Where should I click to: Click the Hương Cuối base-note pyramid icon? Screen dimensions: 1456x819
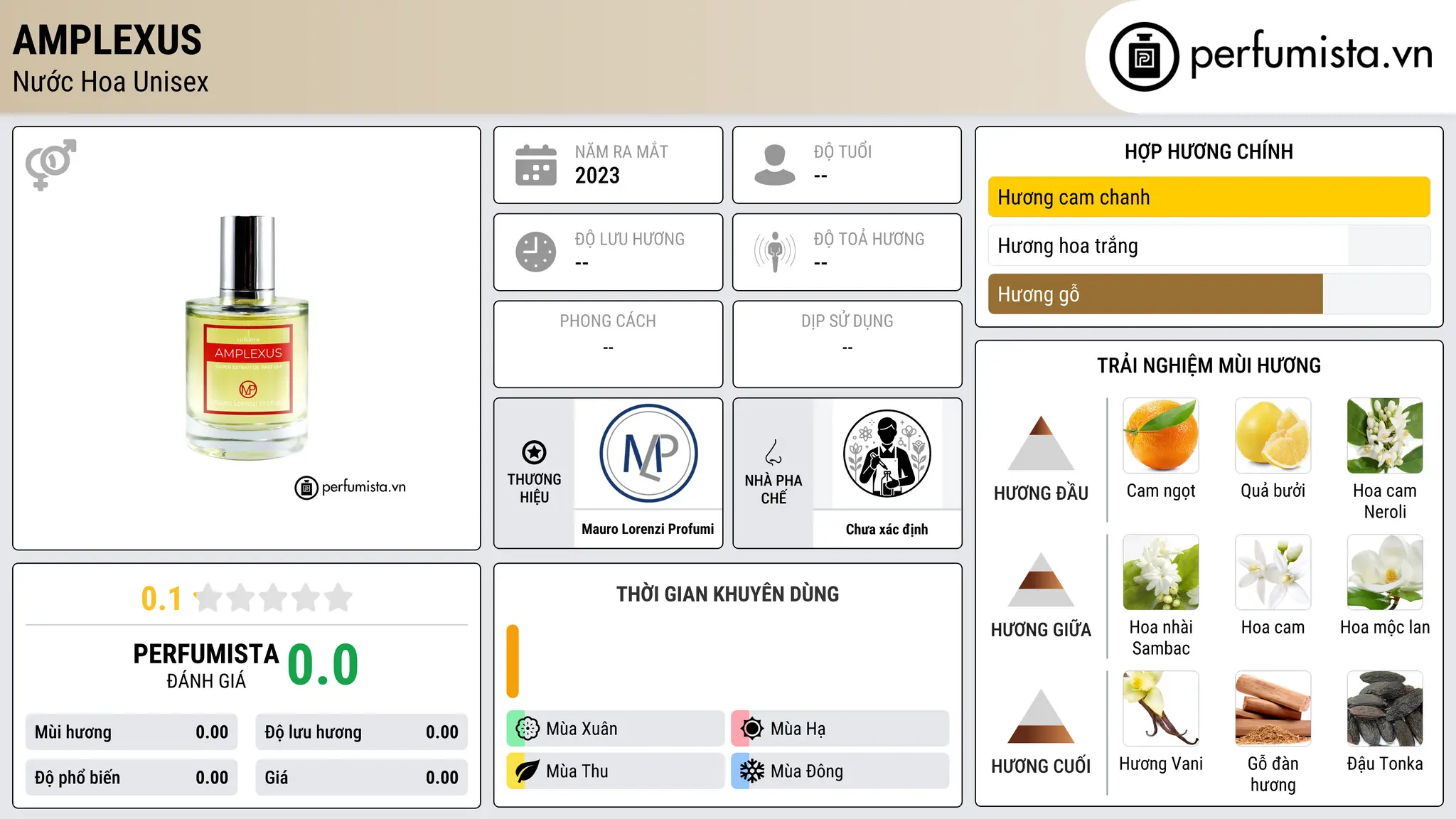pos(1041,716)
